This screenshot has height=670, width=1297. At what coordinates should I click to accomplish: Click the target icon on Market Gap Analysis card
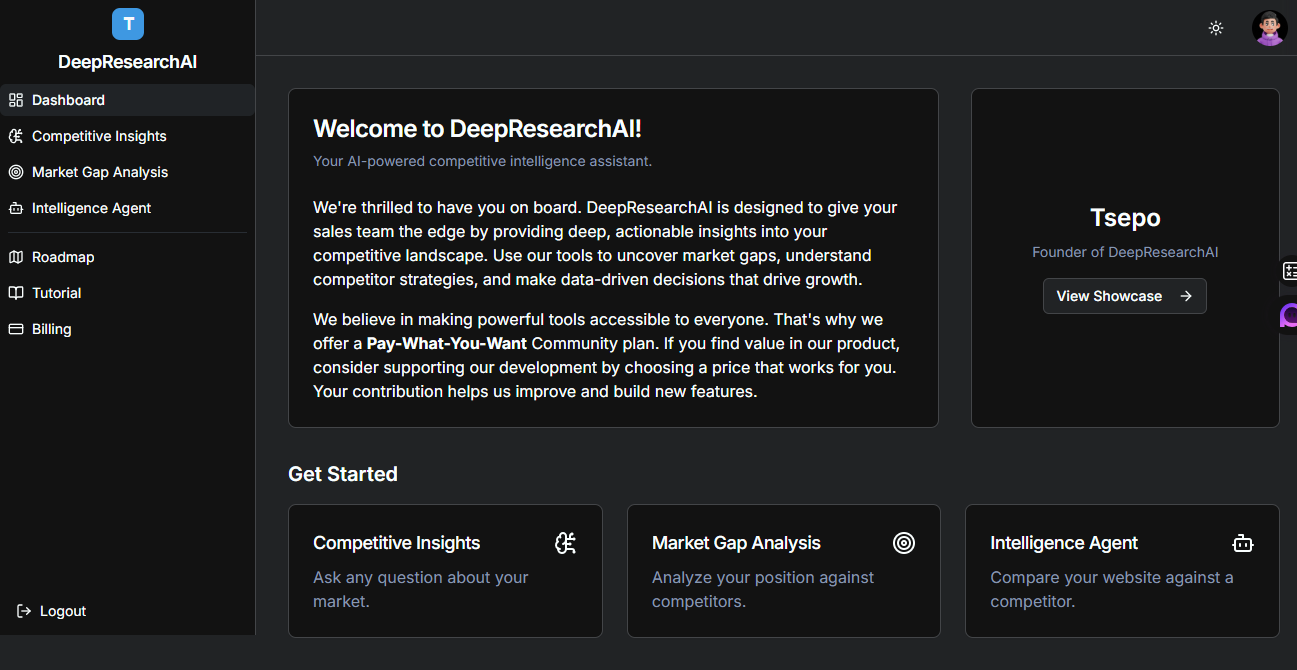904,542
